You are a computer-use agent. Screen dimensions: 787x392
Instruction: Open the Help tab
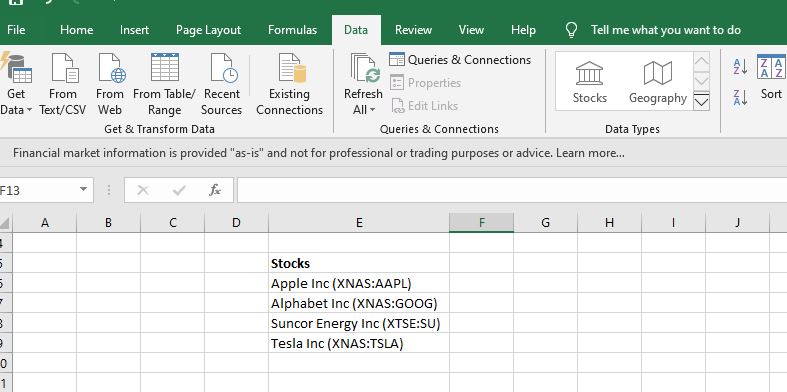[523, 30]
